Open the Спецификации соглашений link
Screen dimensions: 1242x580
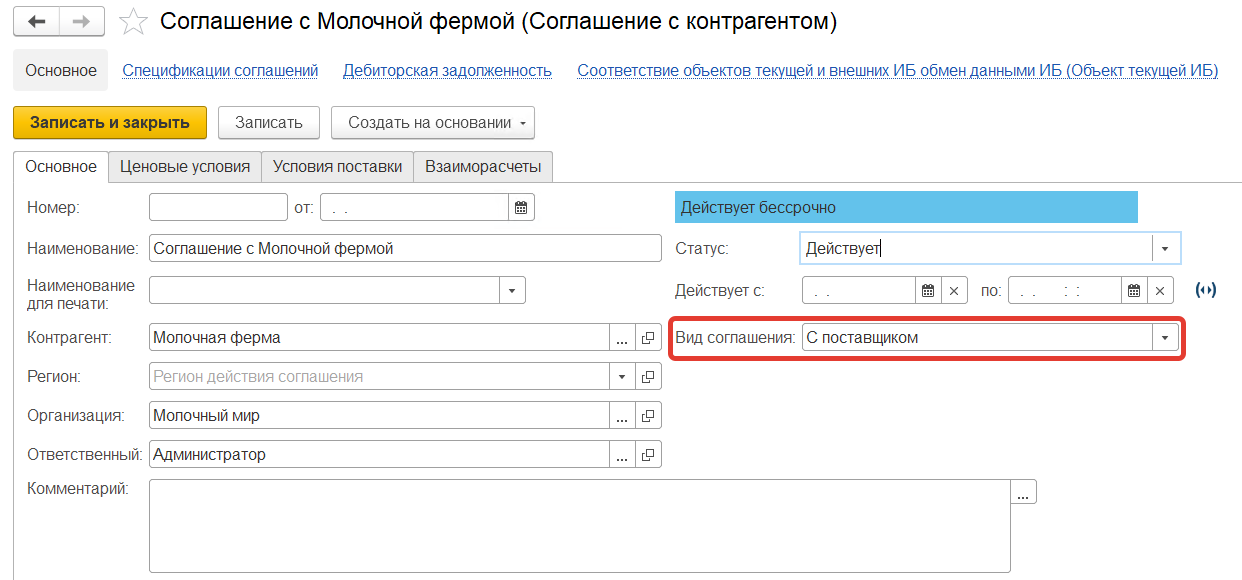tap(220, 71)
